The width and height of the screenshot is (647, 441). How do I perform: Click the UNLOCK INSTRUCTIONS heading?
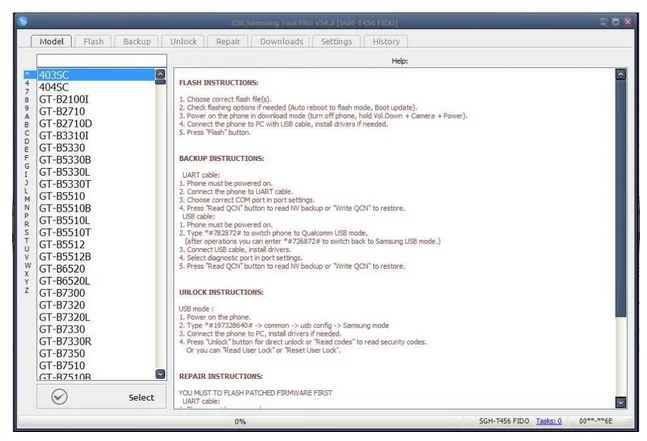[x=221, y=292]
